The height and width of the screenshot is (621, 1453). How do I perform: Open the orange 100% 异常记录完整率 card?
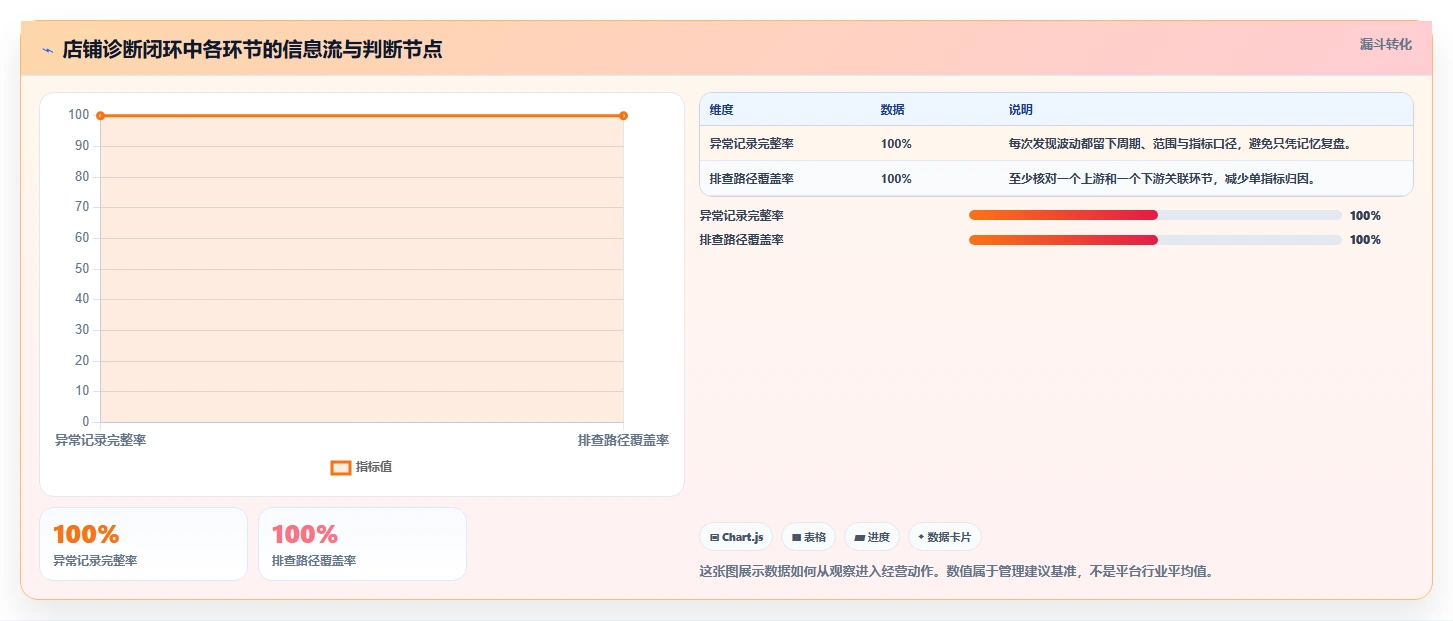coord(143,544)
